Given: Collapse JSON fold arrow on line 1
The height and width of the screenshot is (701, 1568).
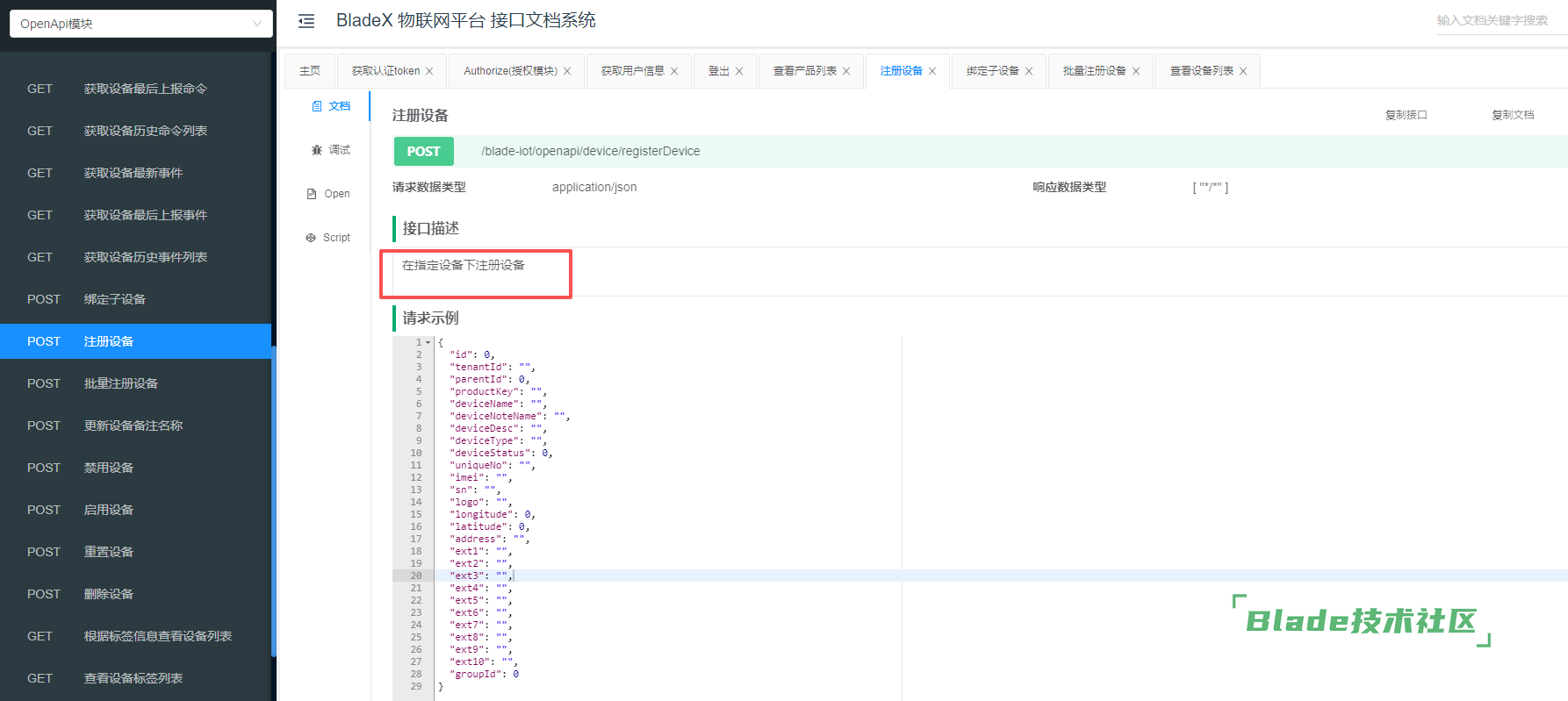Looking at the screenshot, I should click(428, 342).
